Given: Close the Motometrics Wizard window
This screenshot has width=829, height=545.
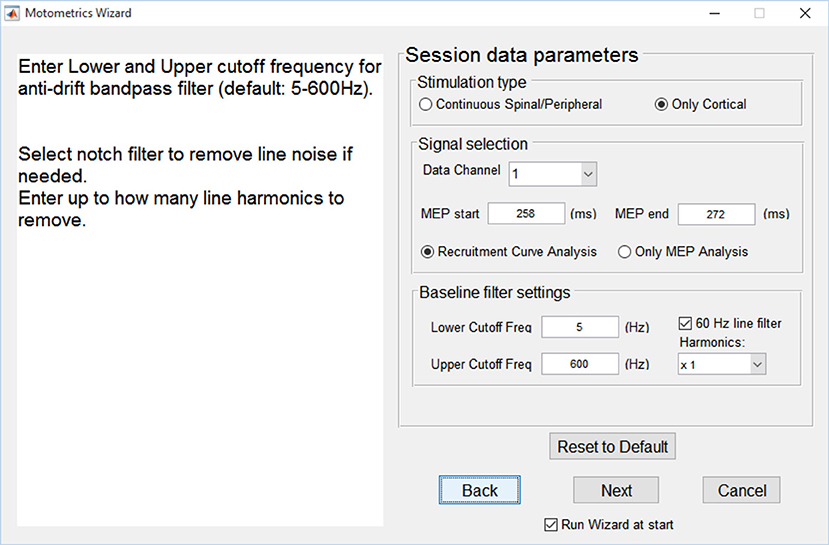Looking at the screenshot, I should pyautogui.click(x=805, y=13).
